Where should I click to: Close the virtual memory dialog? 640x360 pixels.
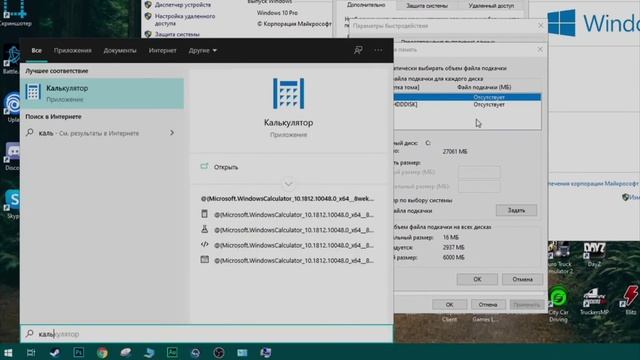(x=540, y=49)
